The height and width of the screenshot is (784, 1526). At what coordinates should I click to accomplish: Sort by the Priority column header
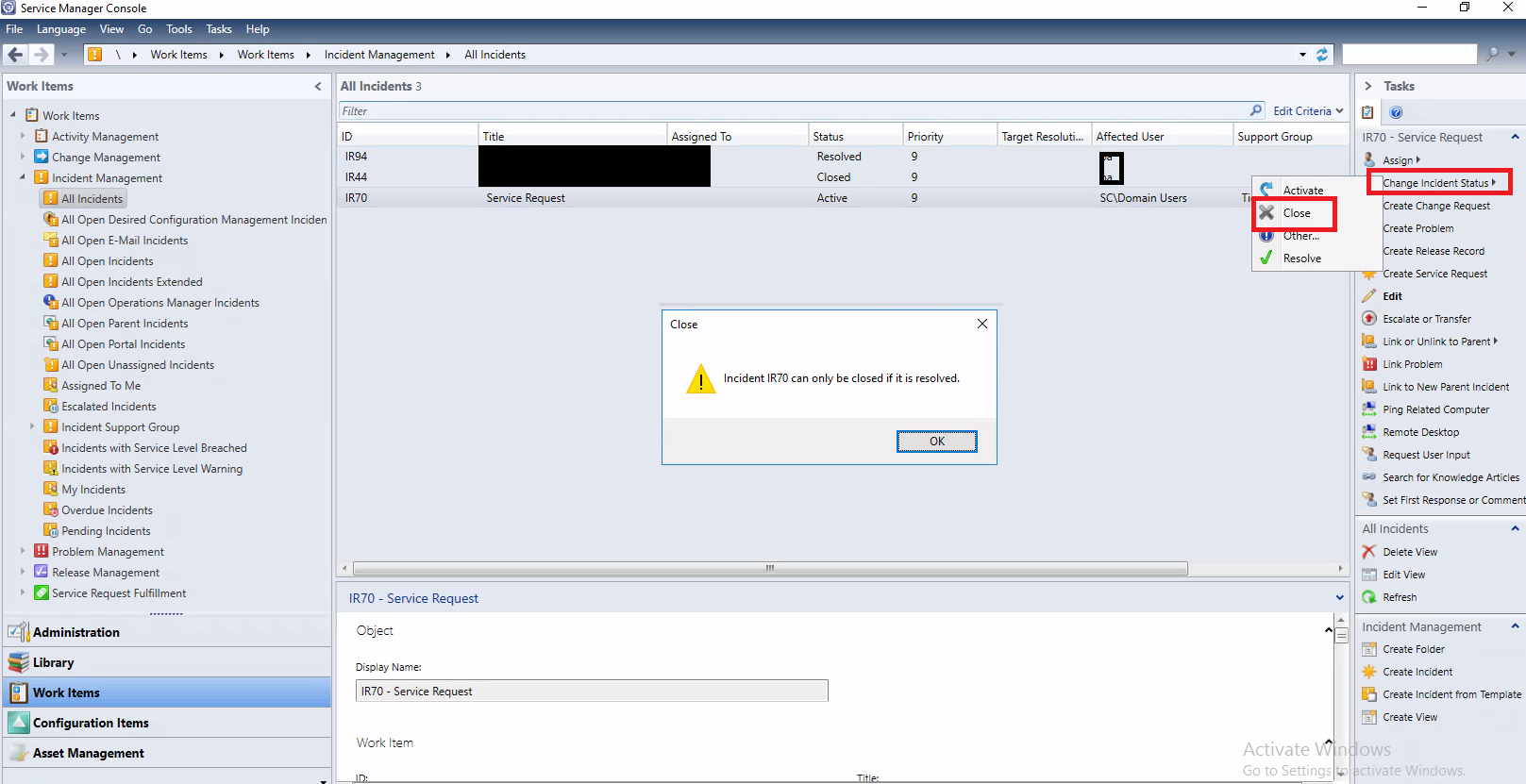949,136
